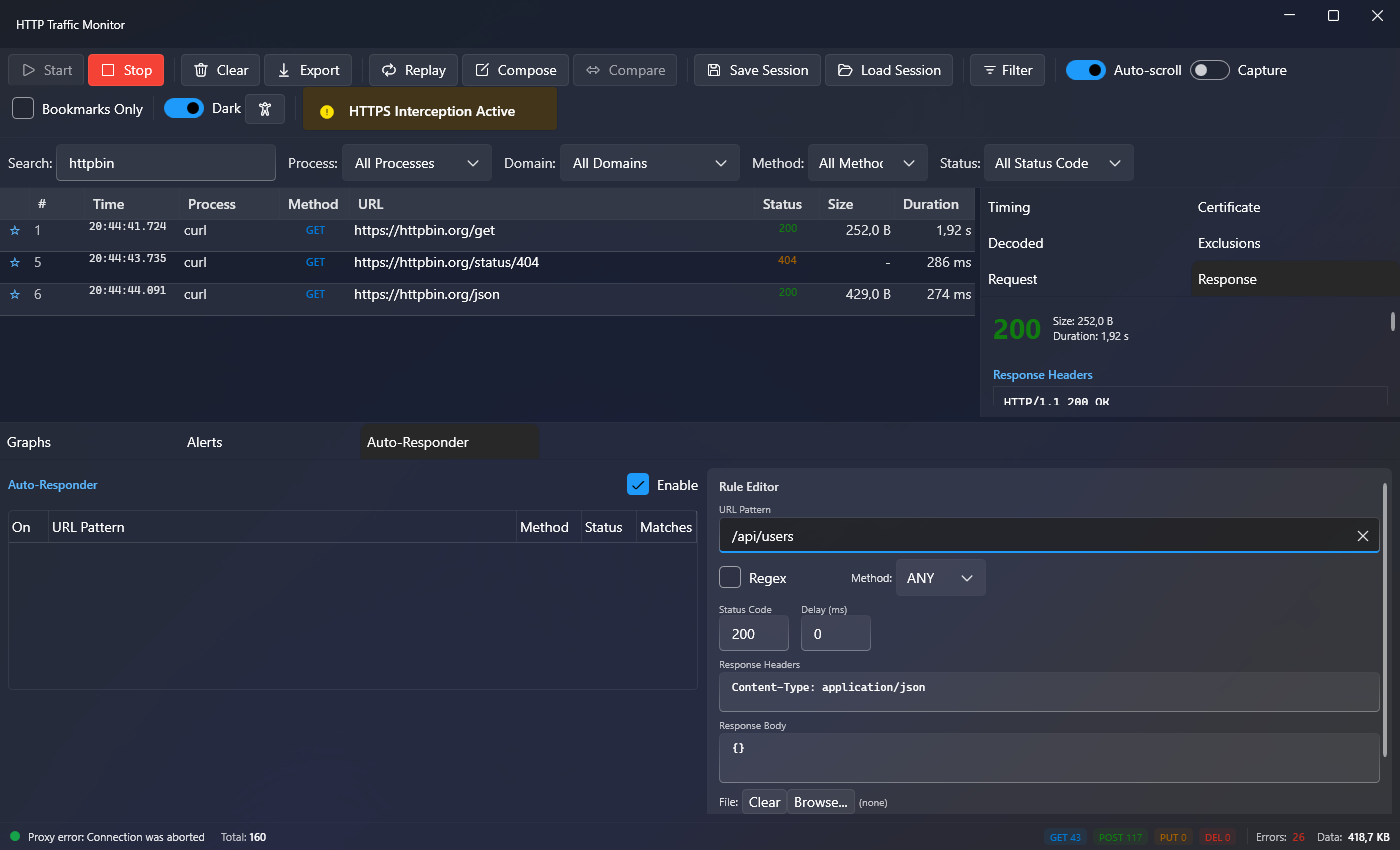Clear the URL Pattern field with X
Screen dimensions: 1400x850
point(1362,536)
